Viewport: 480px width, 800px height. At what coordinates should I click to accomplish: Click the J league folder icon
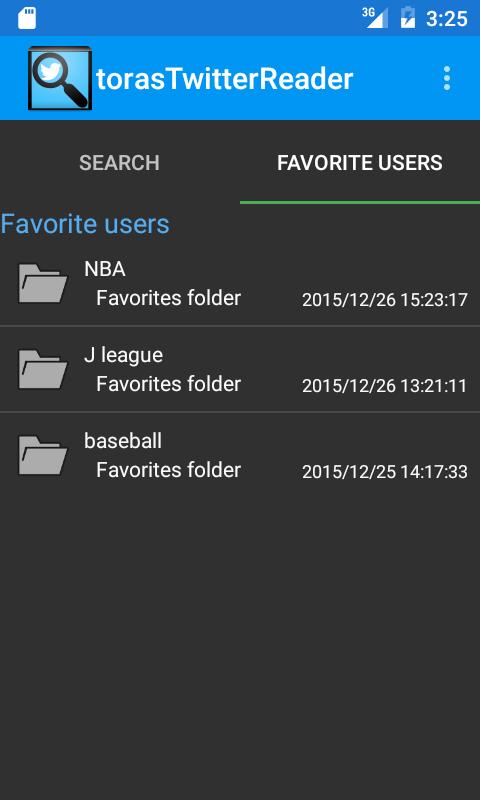(x=42, y=369)
